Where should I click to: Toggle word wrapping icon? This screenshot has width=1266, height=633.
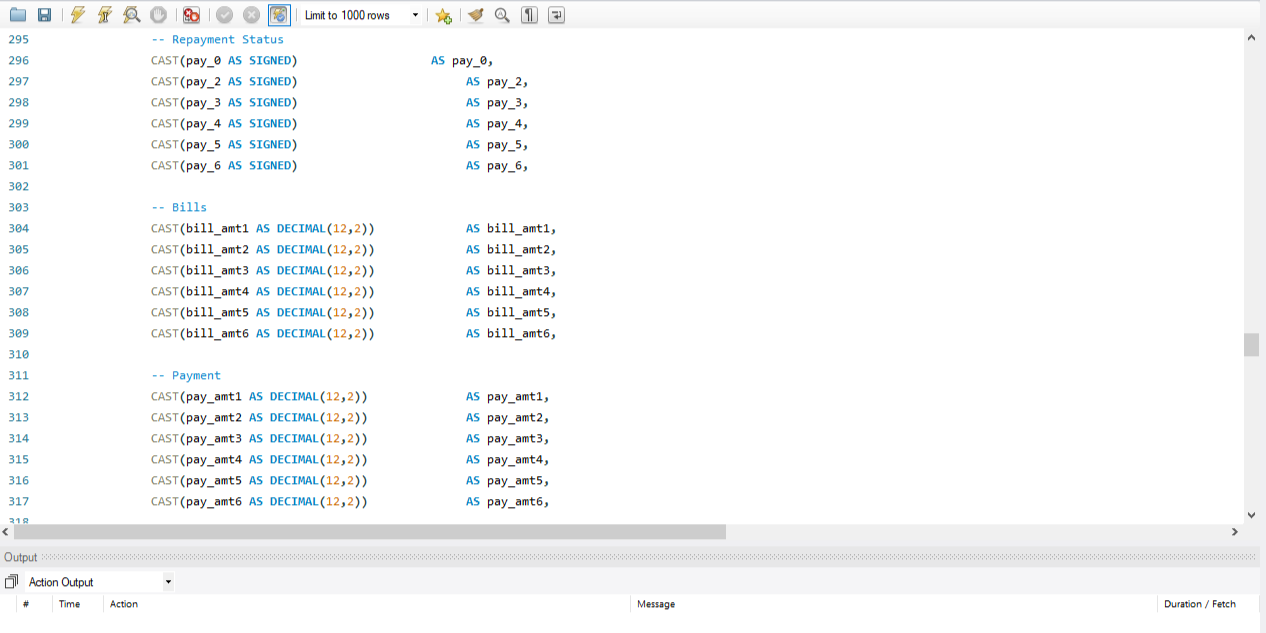coord(556,15)
